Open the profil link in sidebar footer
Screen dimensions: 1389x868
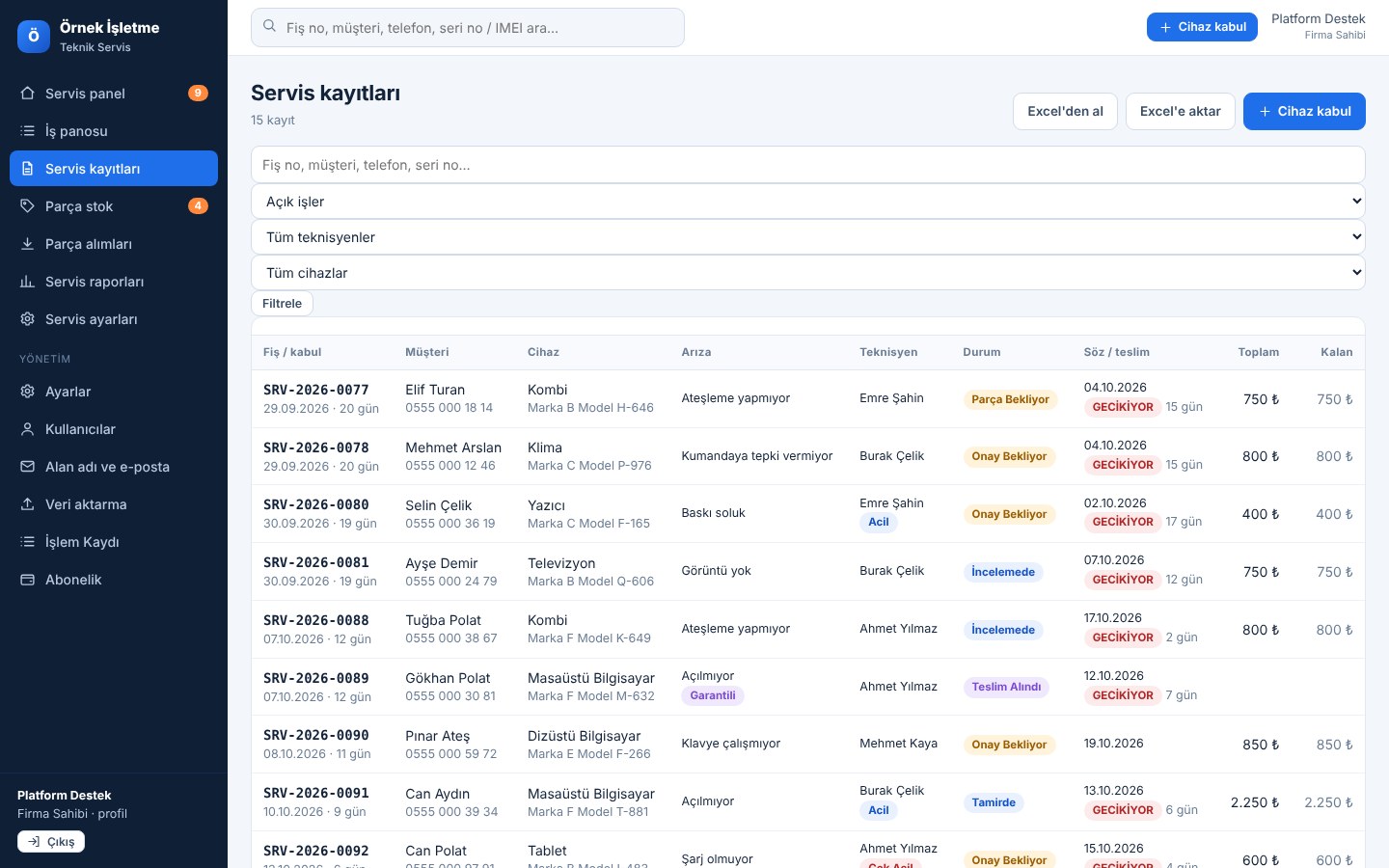112,814
